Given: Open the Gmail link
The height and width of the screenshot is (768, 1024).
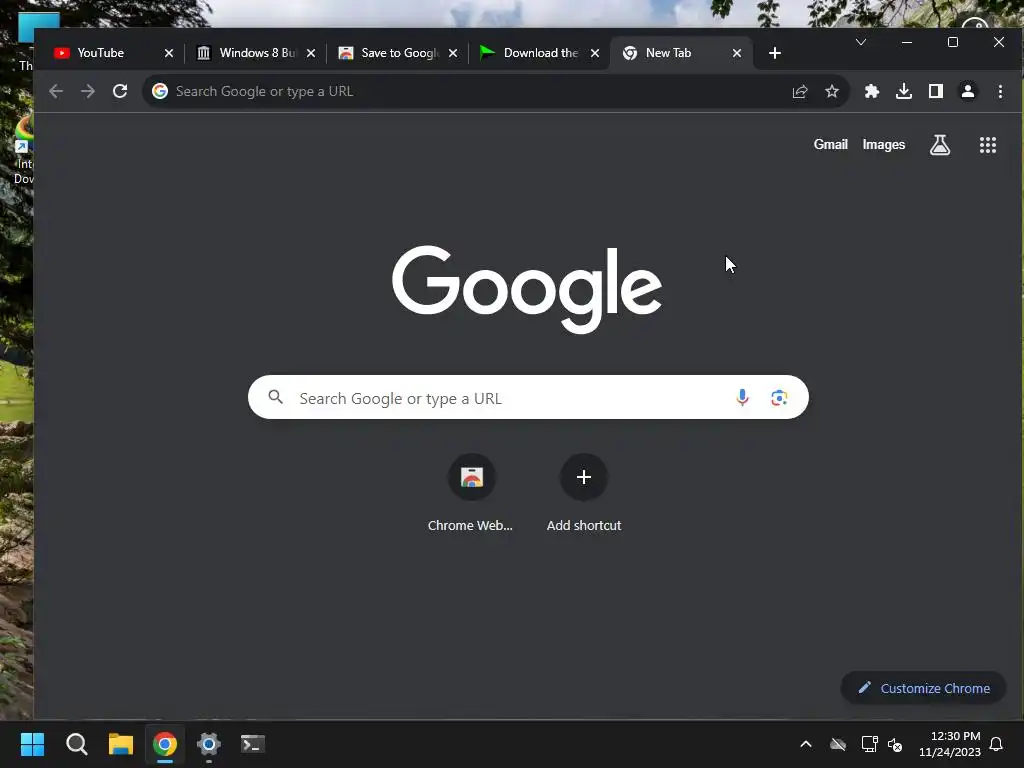Looking at the screenshot, I should click(x=830, y=144).
